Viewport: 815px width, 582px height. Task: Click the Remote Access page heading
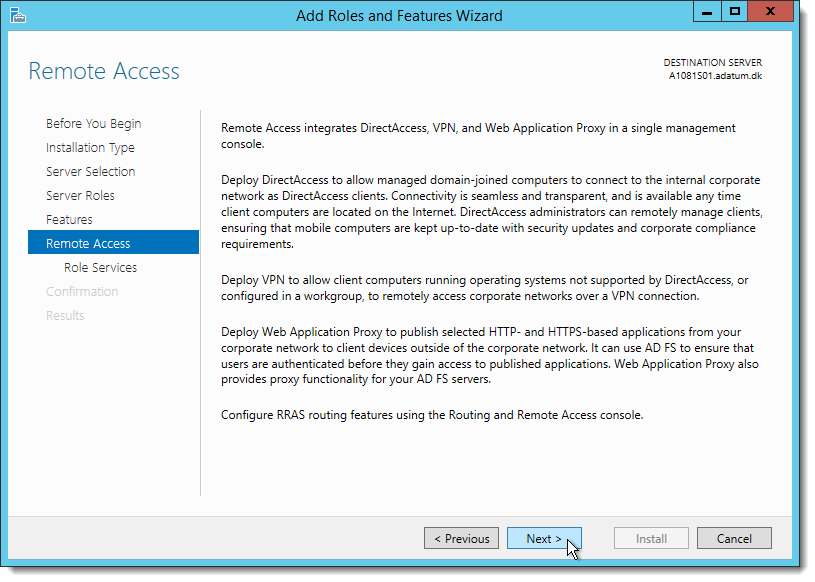coord(104,71)
